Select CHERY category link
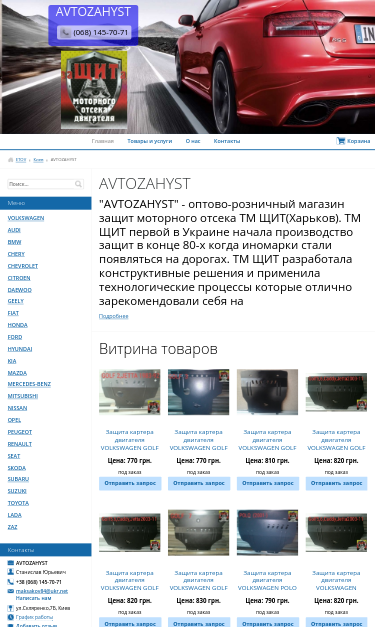Image resolution: width=375 pixels, height=627 pixels. 16,254
